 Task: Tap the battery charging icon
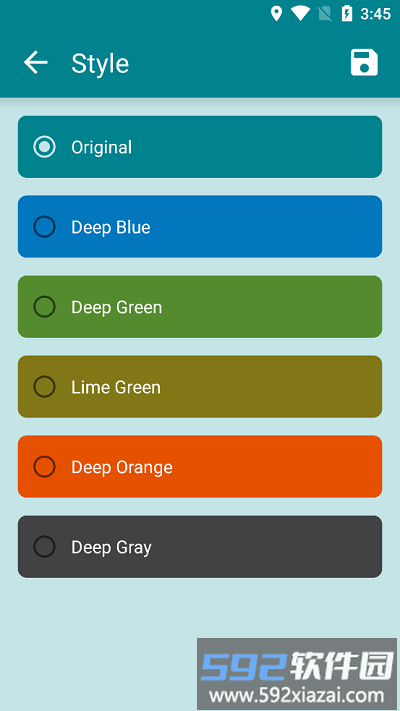pyautogui.click(x=346, y=14)
